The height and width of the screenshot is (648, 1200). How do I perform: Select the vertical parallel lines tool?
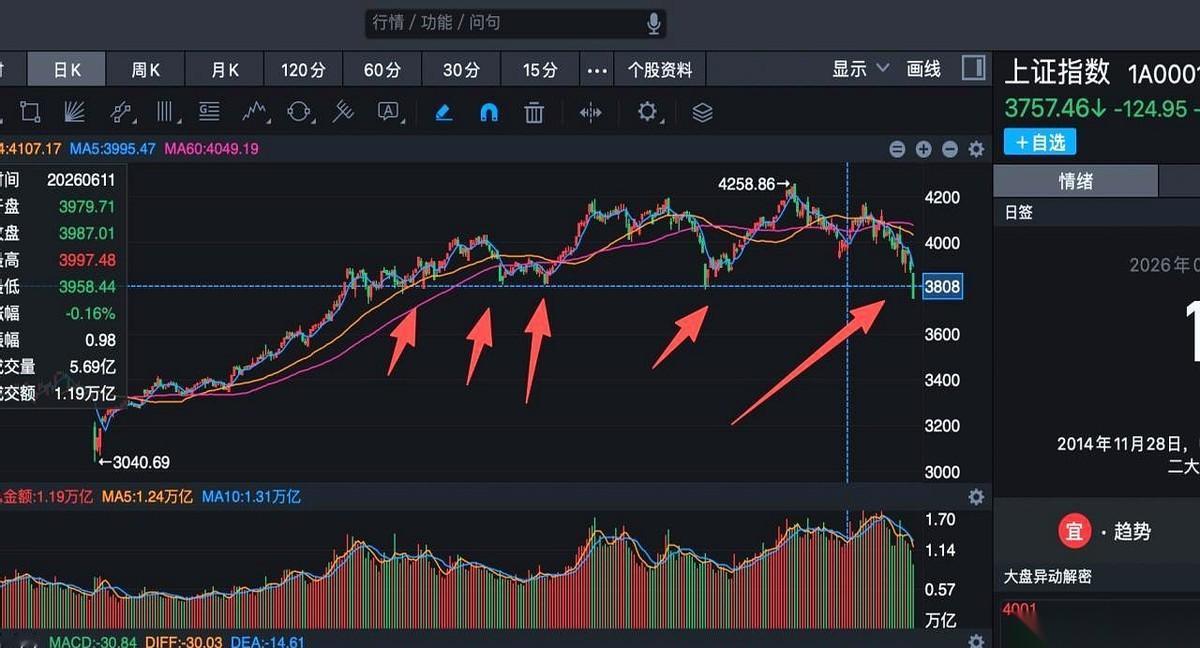click(165, 112)
